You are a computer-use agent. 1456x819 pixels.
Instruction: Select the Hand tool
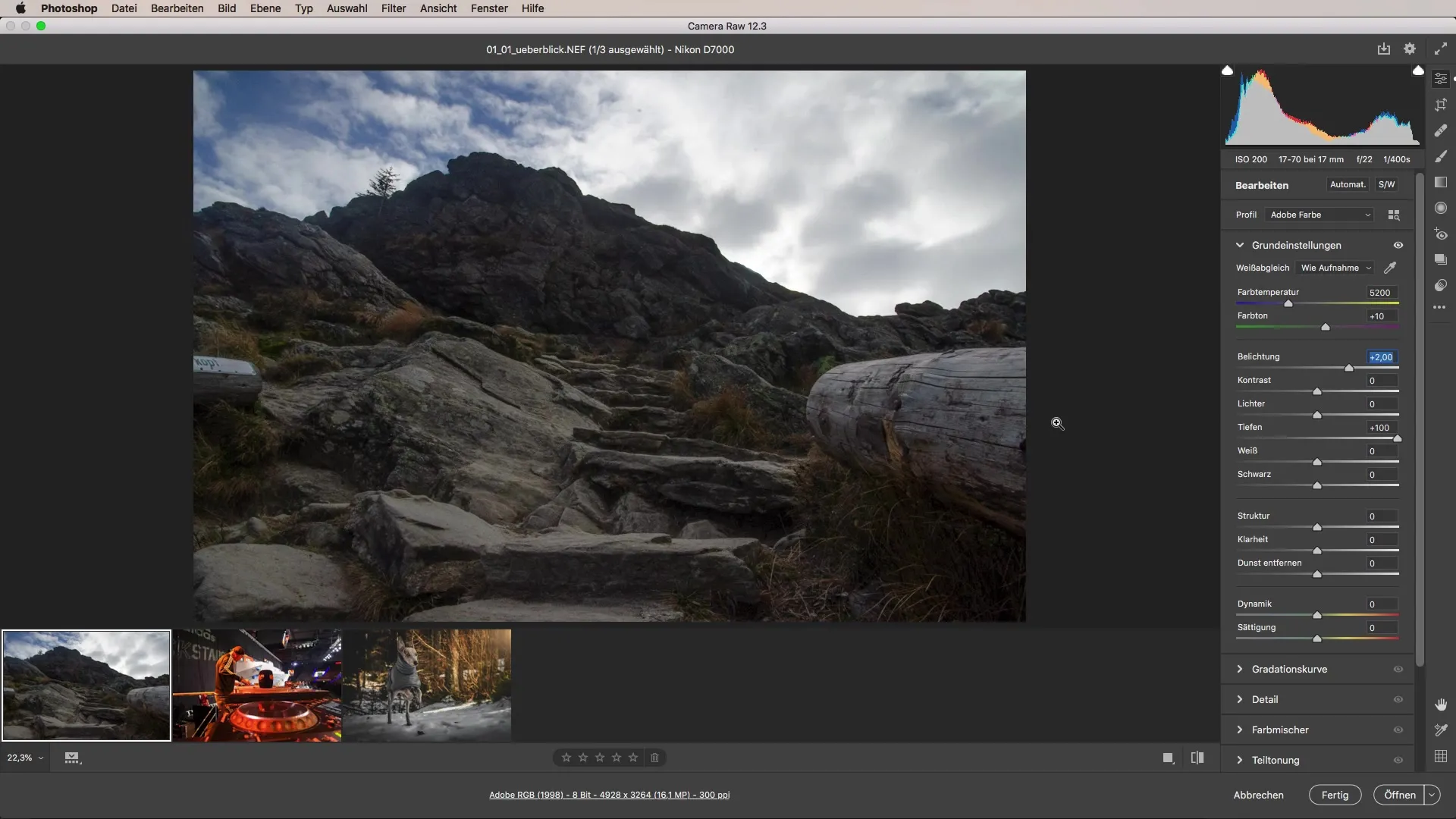[x=1441, y=704]
